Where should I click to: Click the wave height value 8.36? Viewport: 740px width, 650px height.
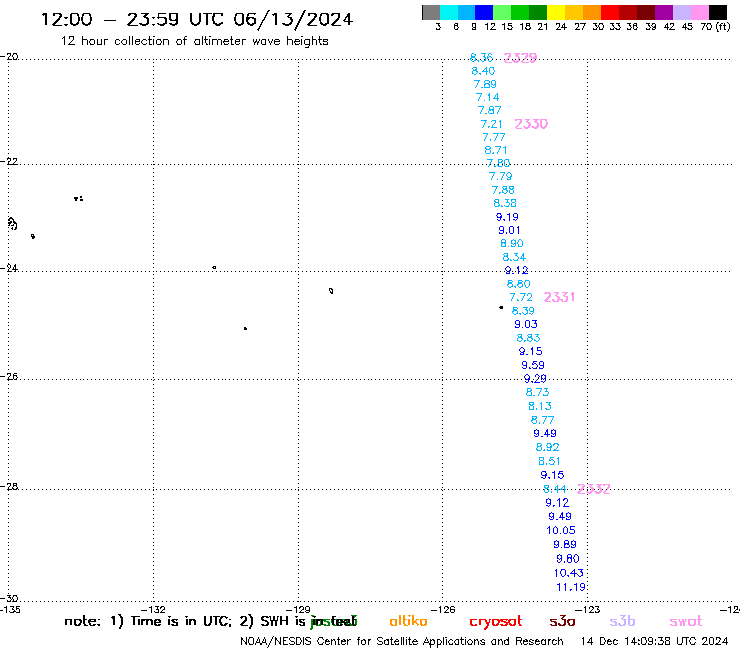click(x=481, y=58)
